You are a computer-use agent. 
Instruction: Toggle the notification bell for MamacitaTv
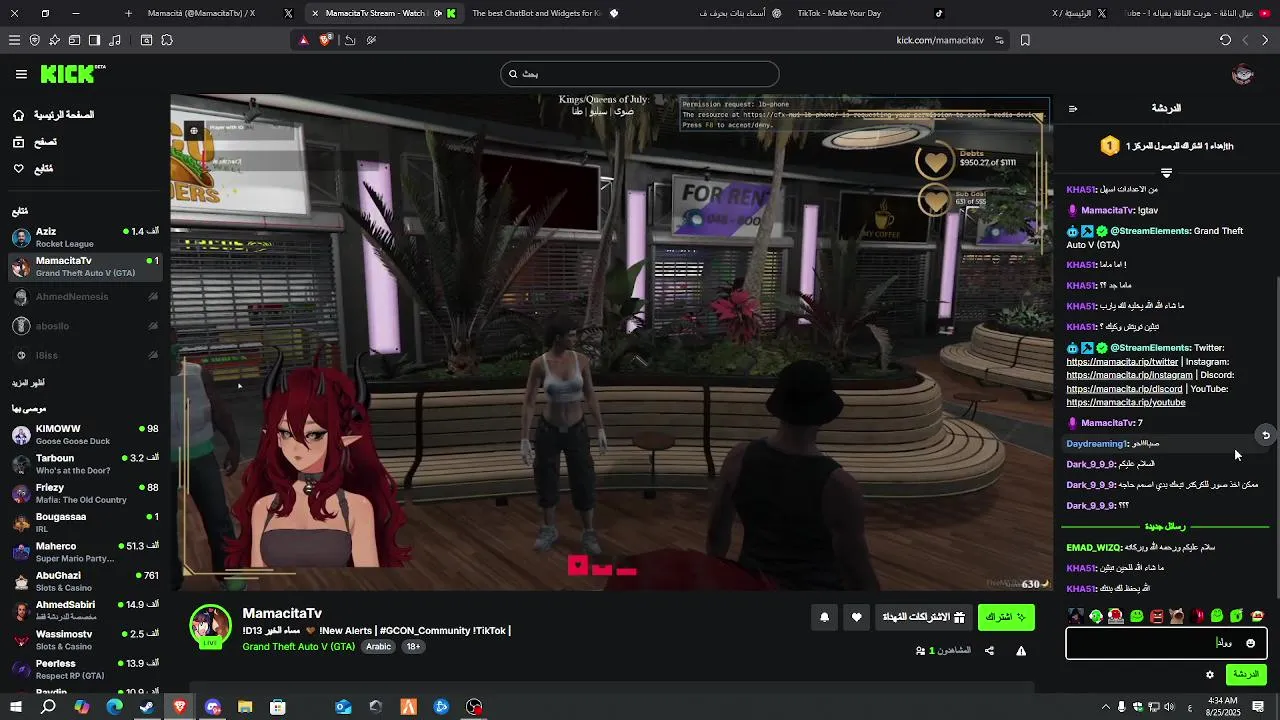824,617
